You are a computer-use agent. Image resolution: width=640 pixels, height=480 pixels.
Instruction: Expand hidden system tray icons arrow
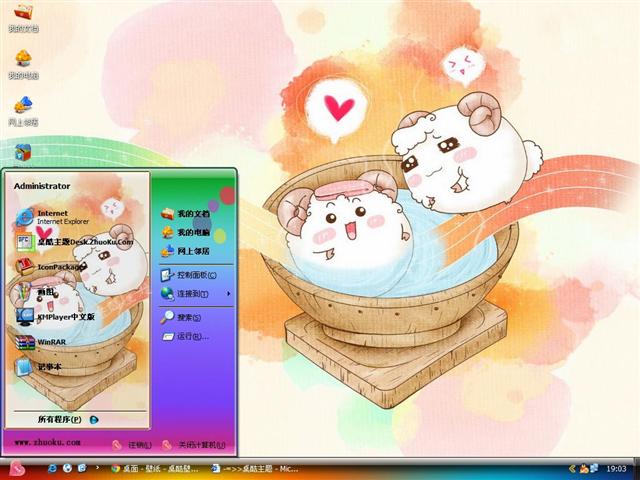tap(572, 469)
